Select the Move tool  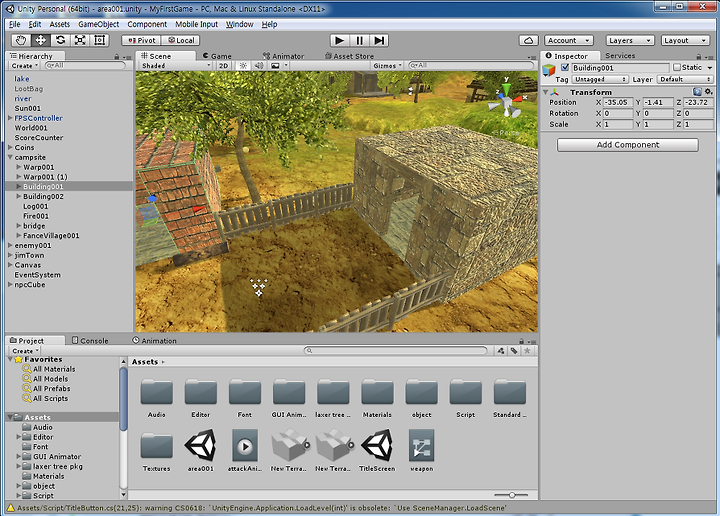[40, 40]
